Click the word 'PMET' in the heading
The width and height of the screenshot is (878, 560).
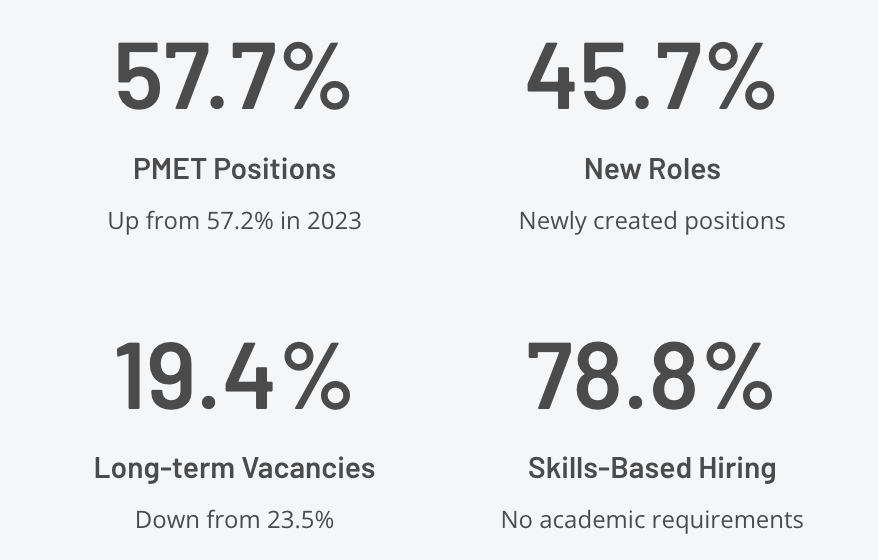click(x=170, y=169)
